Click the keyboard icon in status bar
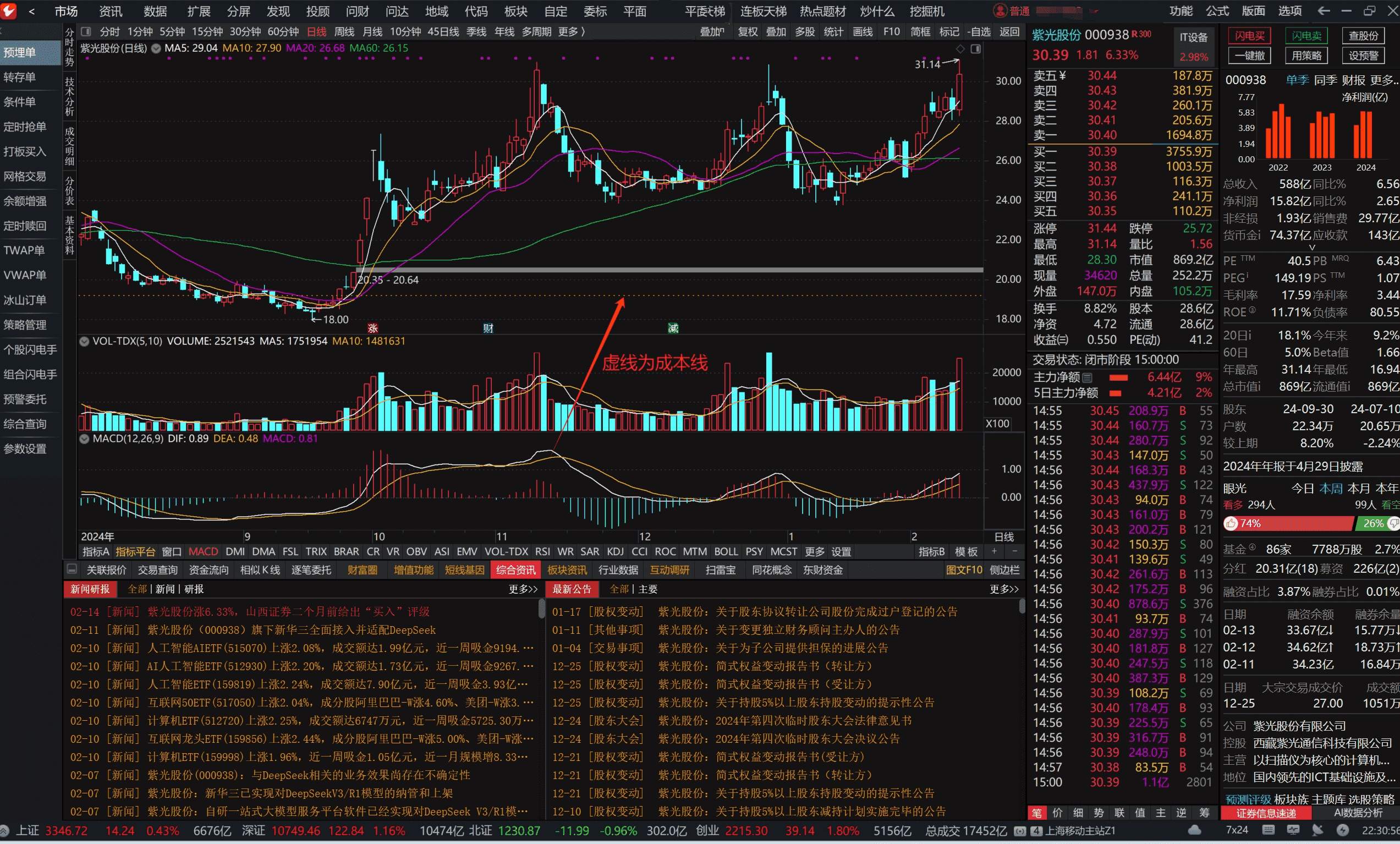1400x844 pixels. coord(1268,831)
